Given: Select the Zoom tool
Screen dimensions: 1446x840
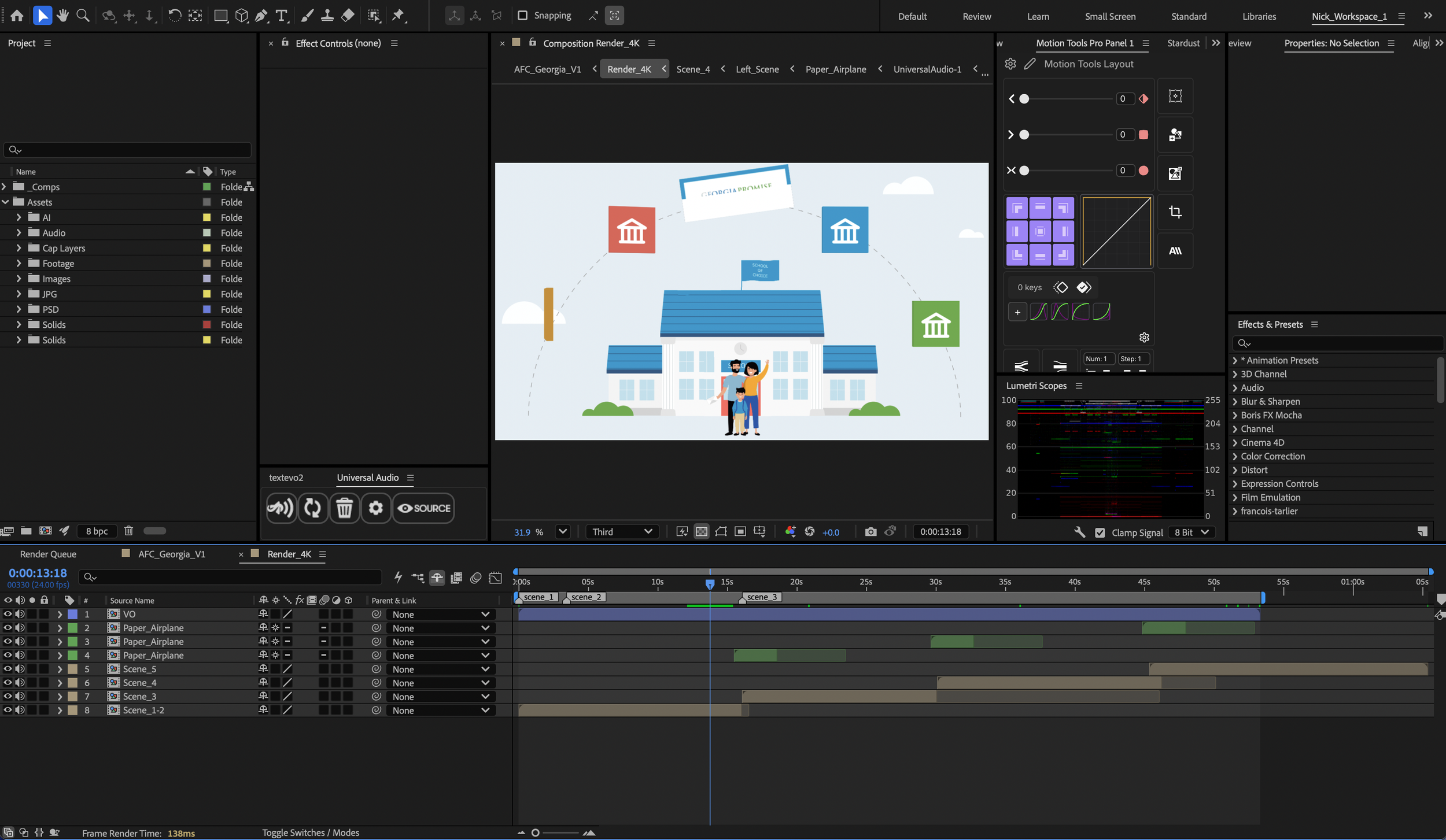Looking at the screenshot, I should pos(83,16).
